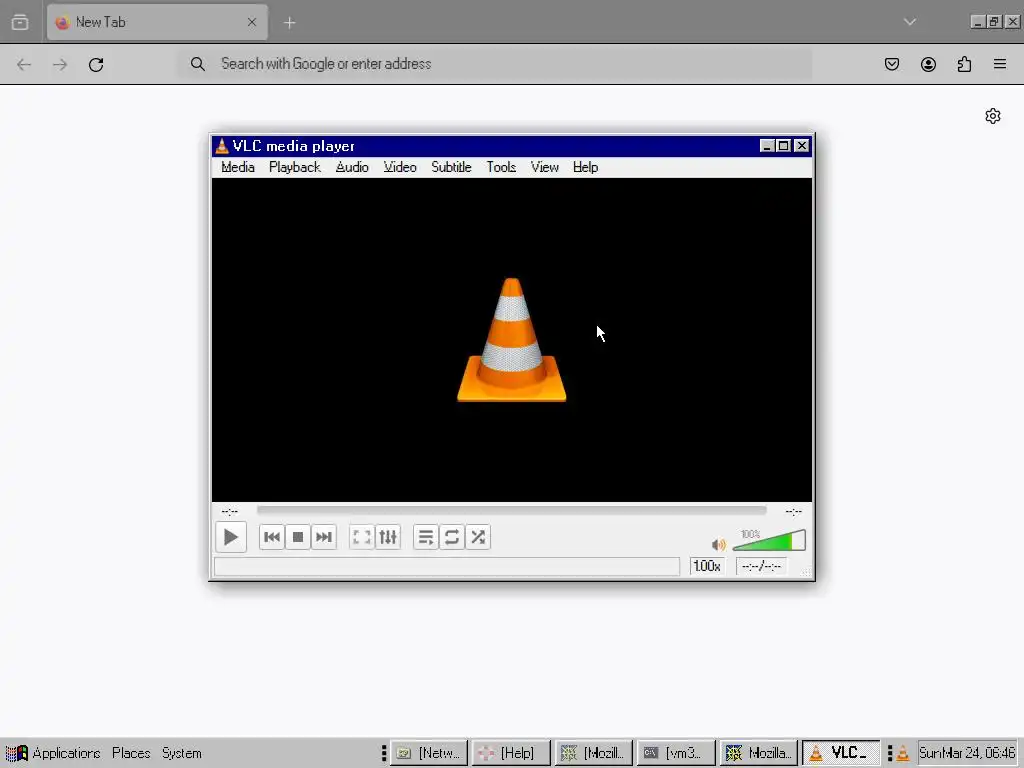Open Firefox Pocket save icon

point(891,64)
